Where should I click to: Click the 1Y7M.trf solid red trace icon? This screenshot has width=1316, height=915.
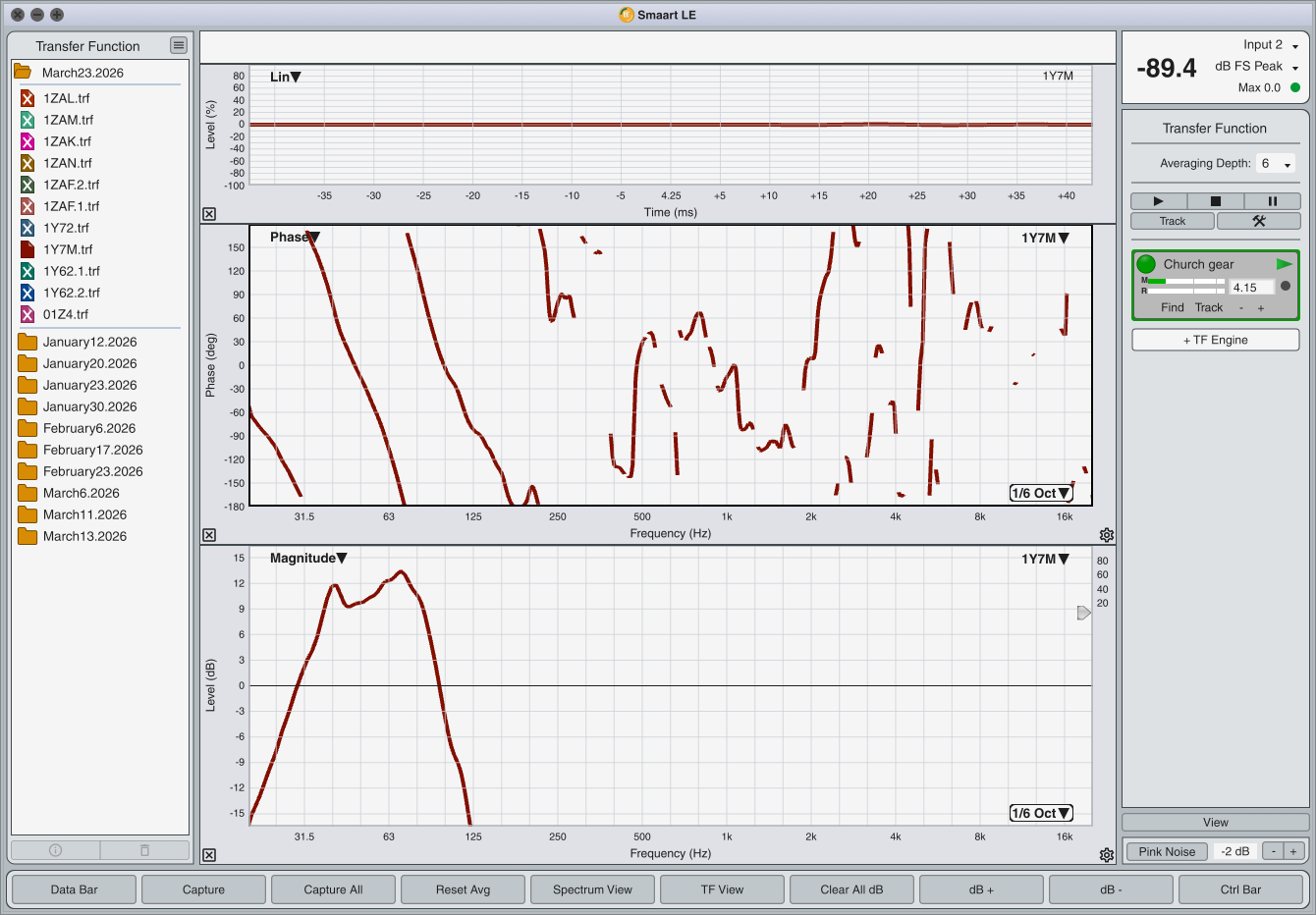click(x=27, y=249)
